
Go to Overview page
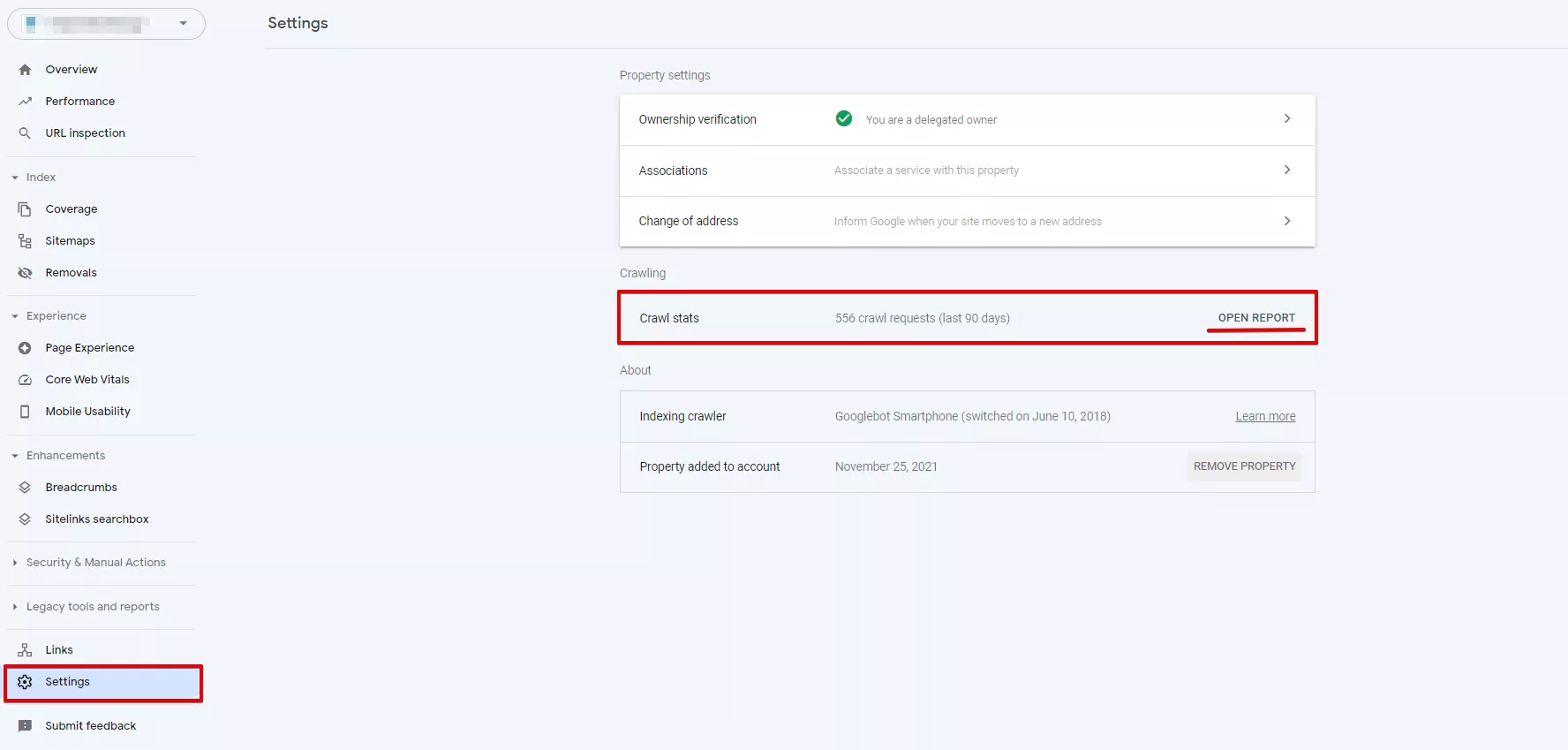(72, 70)
